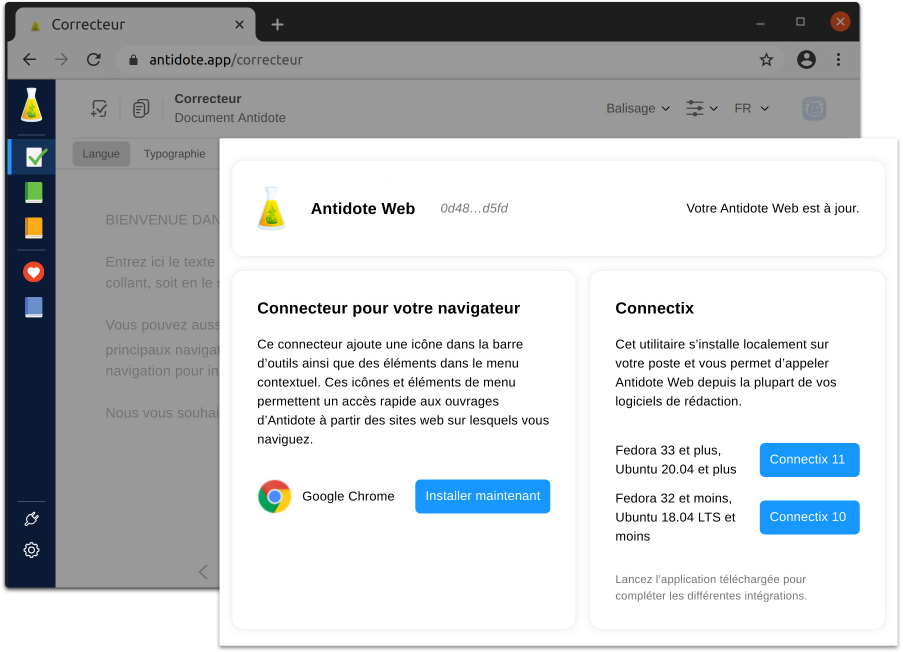Click the check document toolbar icon
The height and width of the screenshot is (652, 903).
(x=99, y=109)
